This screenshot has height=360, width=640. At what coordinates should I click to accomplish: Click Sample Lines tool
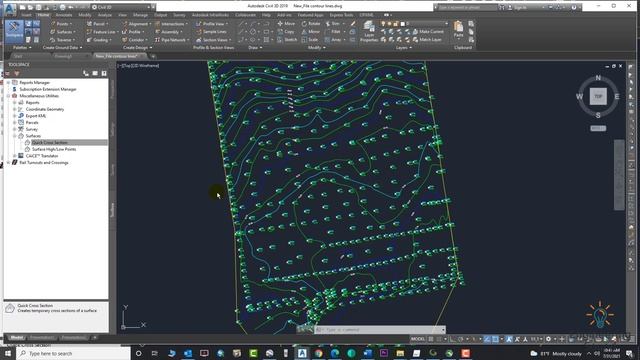point(211,31)
